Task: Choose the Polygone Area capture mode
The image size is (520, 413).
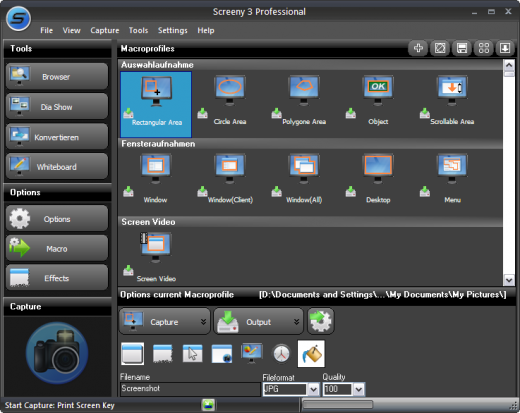Action: [304, 100]
